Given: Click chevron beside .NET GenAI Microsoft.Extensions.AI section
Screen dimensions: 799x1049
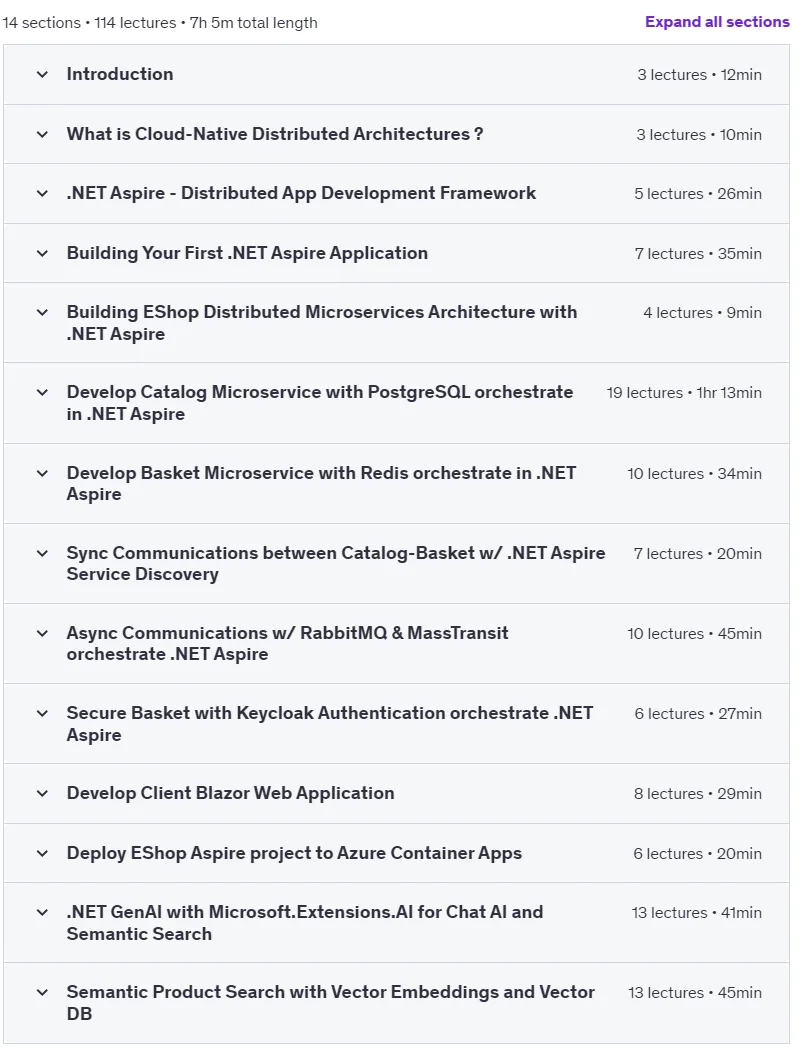Looking at the screenshot, I should tap(42, 913).
